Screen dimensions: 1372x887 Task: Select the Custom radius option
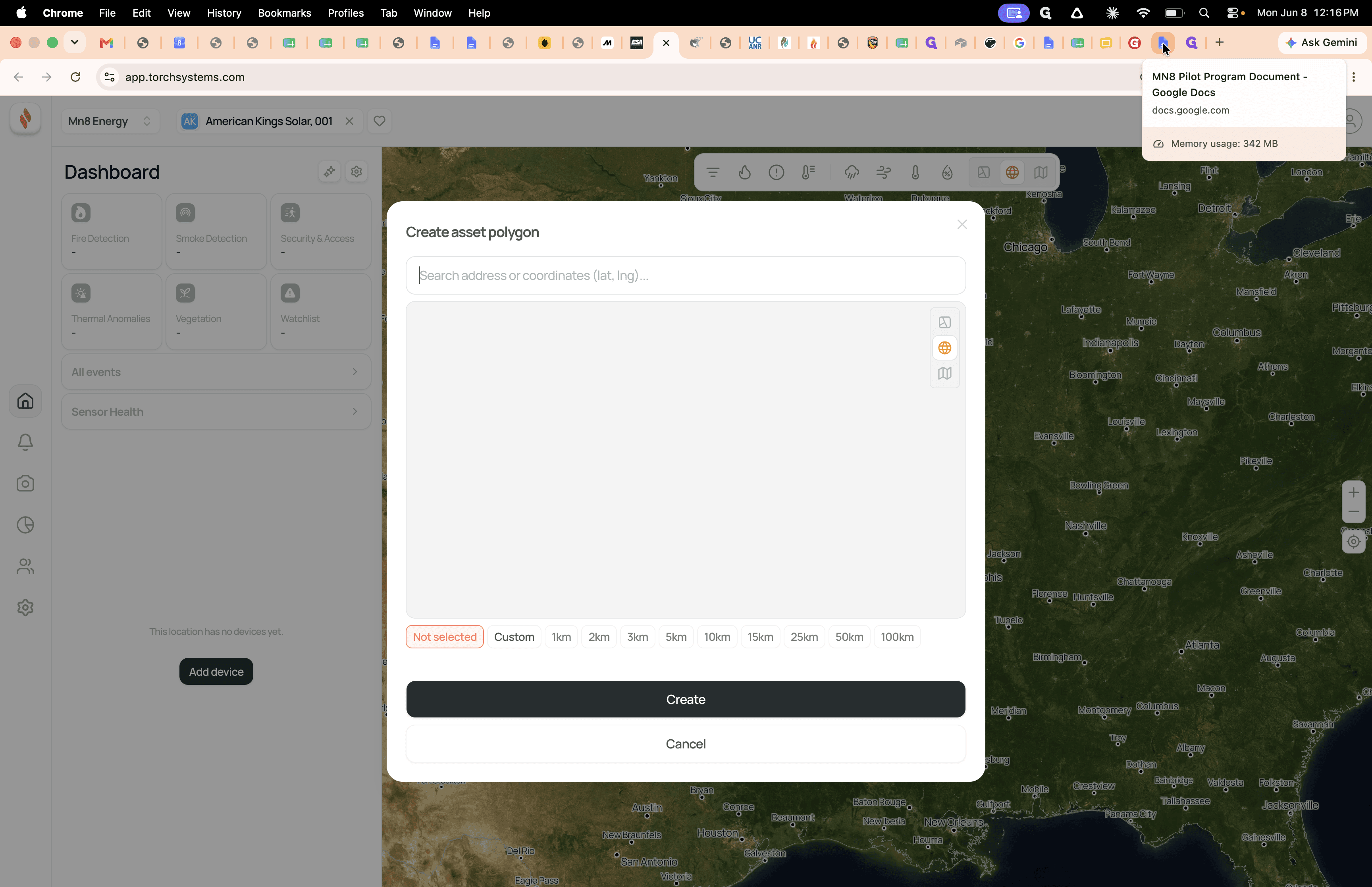point(514,637)
